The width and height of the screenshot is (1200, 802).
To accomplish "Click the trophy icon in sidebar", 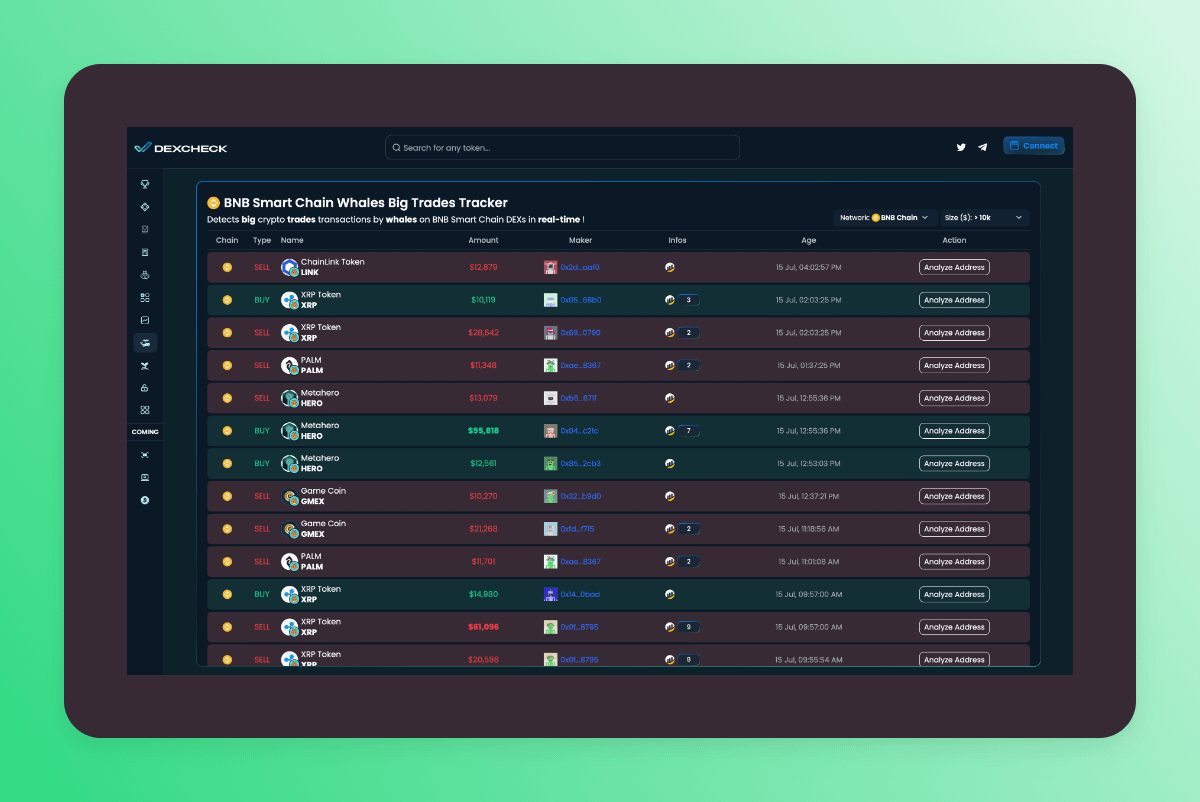I will coord(145,184).
